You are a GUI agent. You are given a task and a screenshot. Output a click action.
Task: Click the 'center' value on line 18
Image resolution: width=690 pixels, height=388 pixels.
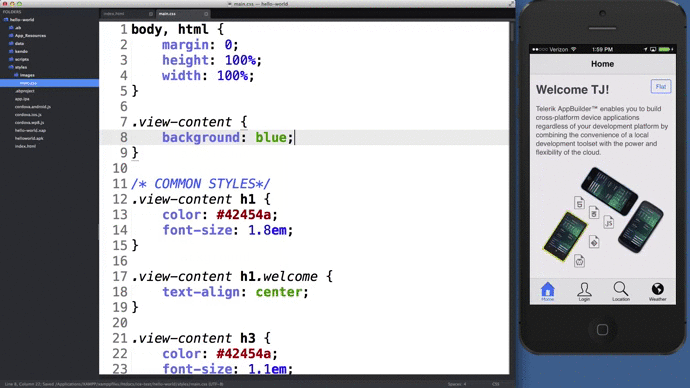click(x=279, y=292)
